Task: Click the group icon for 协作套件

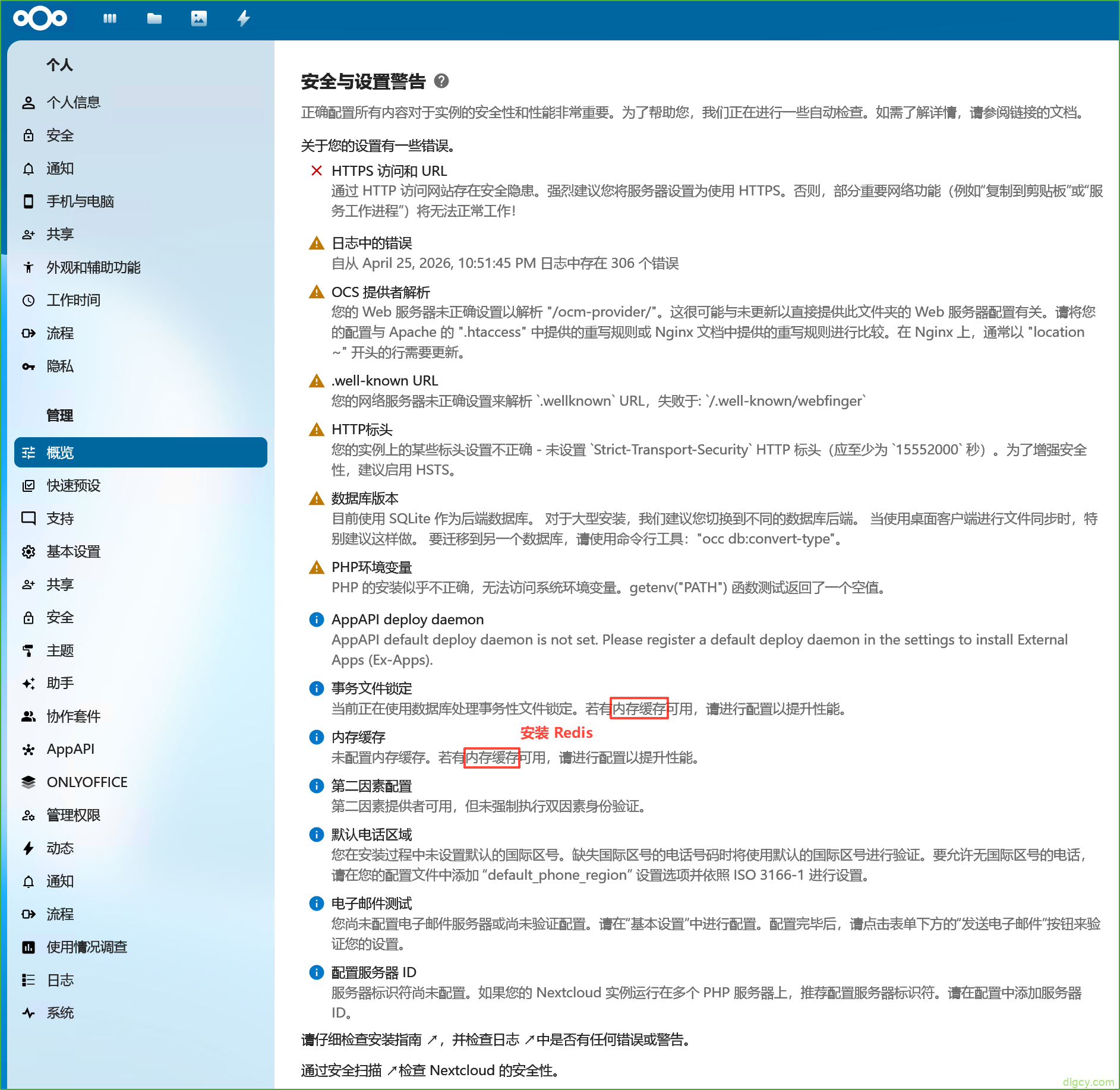Action: 29,716
